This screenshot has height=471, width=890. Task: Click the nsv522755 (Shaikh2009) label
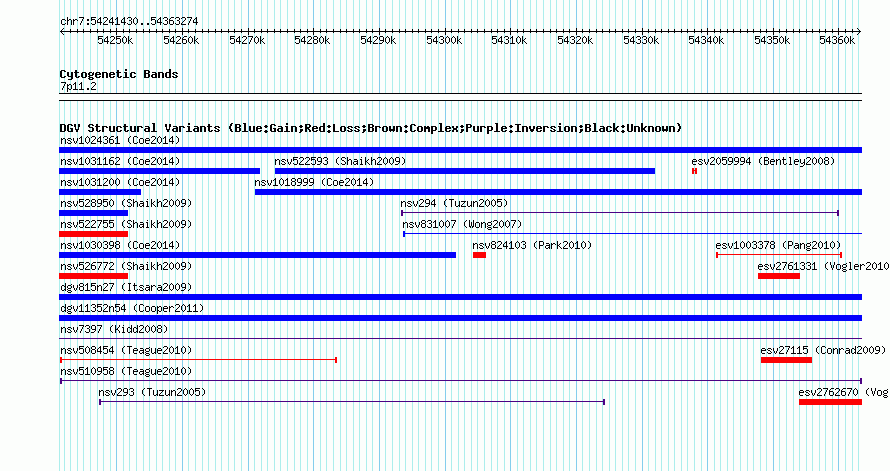(126, 224)
